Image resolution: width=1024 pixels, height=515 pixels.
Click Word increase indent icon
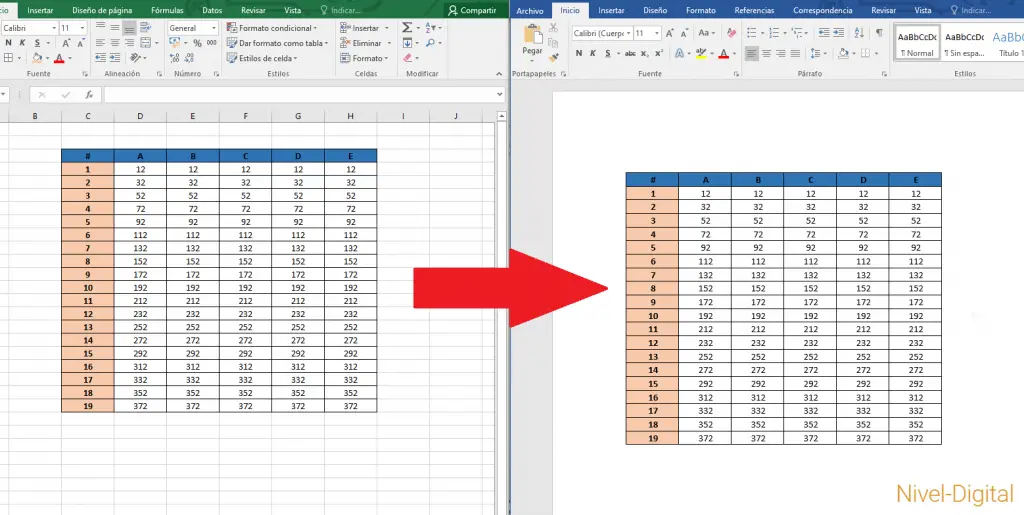[839, 33]
